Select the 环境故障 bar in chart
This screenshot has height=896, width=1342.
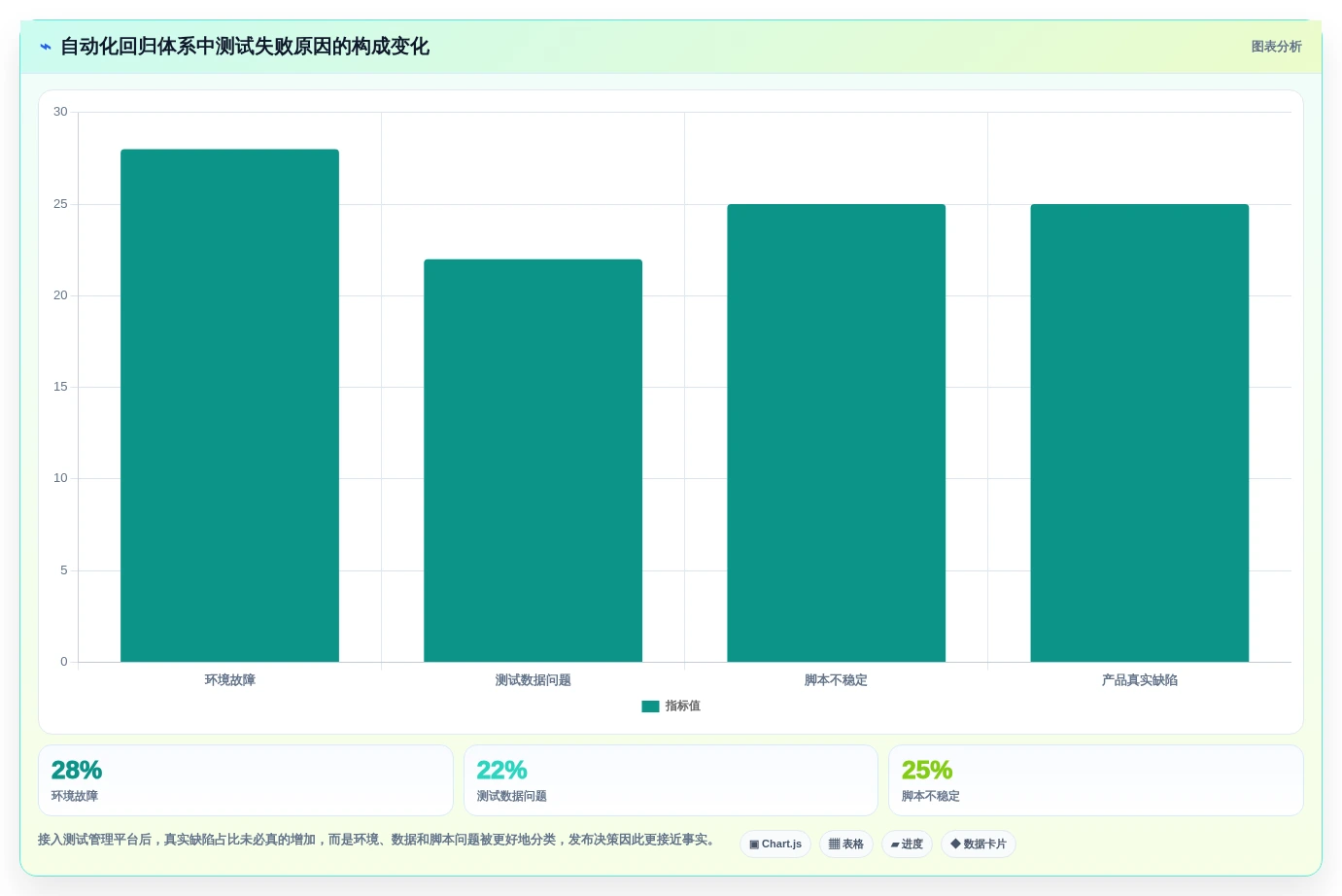click(229, 405)
